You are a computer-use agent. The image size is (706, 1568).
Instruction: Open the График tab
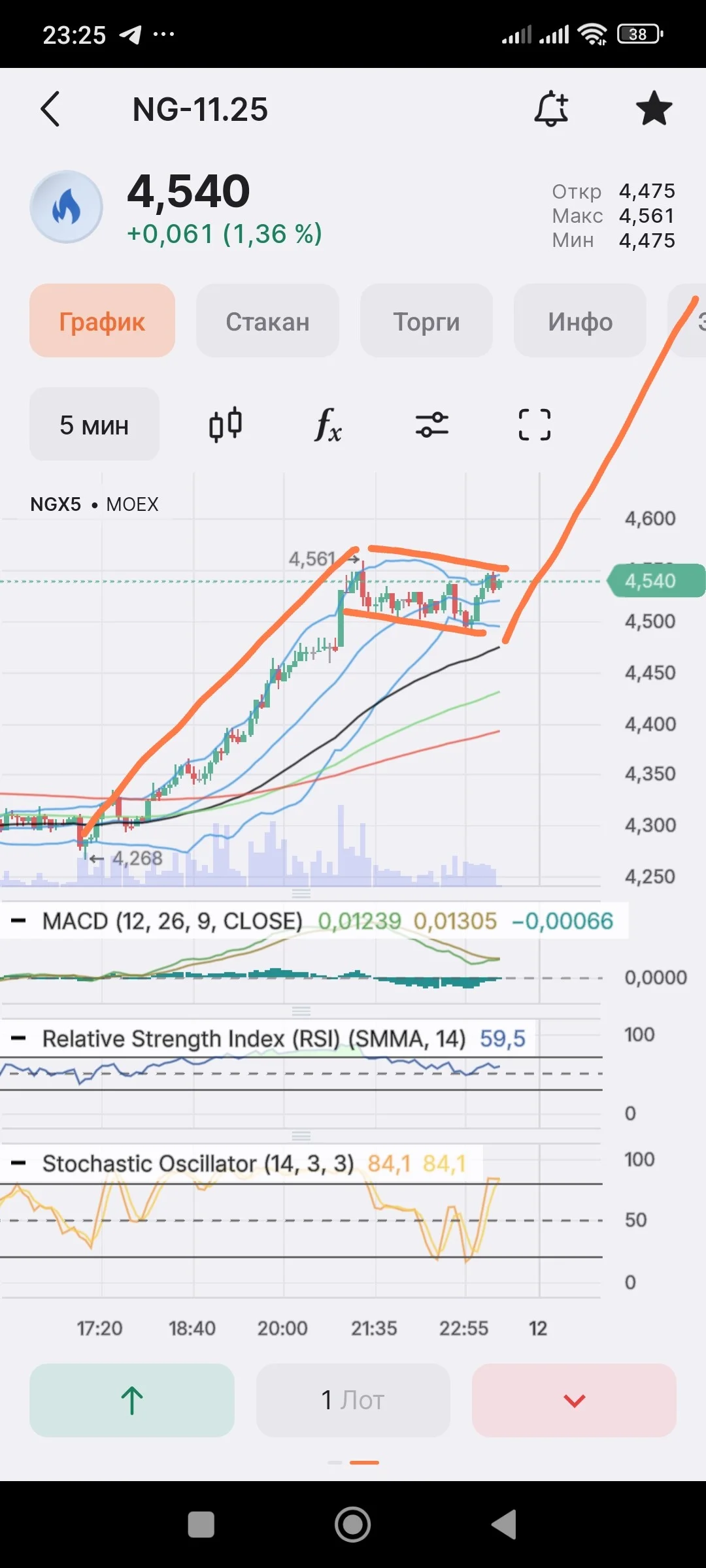102,321
